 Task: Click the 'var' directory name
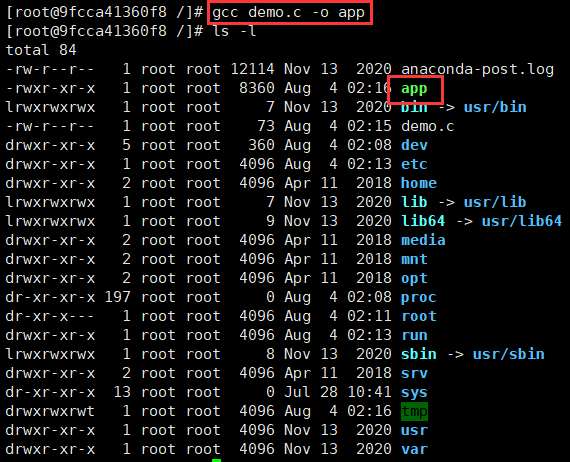tap(414, 449)
